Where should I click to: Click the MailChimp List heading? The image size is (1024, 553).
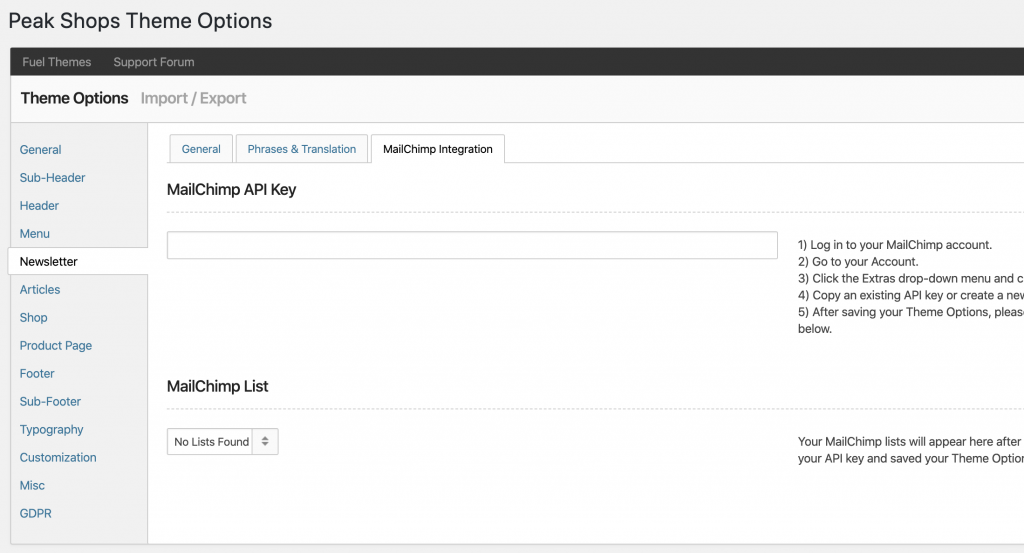tap(217, 387)
